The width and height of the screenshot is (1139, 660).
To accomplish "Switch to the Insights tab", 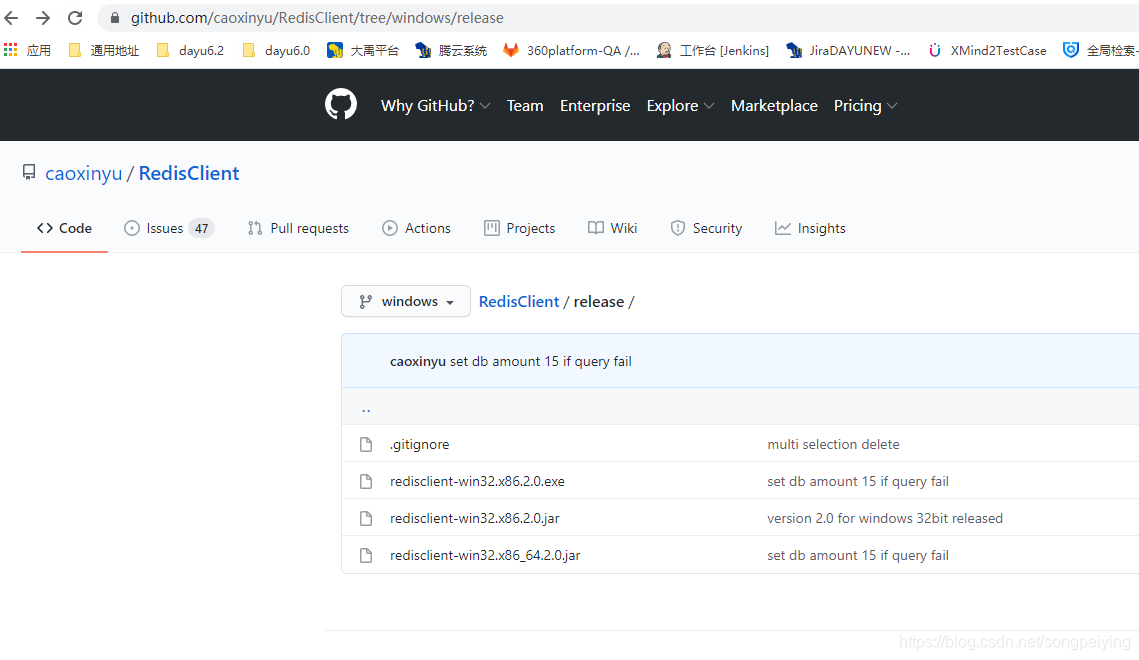I will pyautogui.click(x=810, y=228).
